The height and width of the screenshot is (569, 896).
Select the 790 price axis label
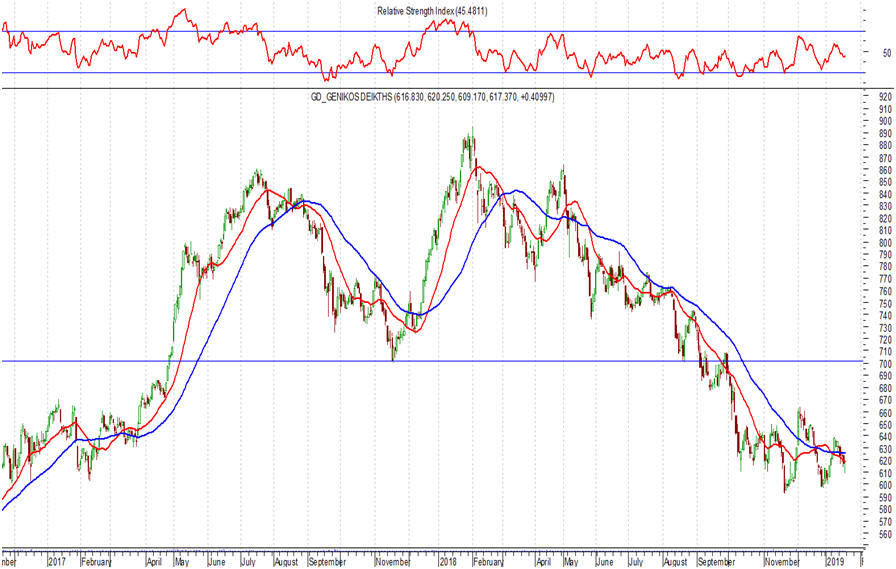pos(885,255)
